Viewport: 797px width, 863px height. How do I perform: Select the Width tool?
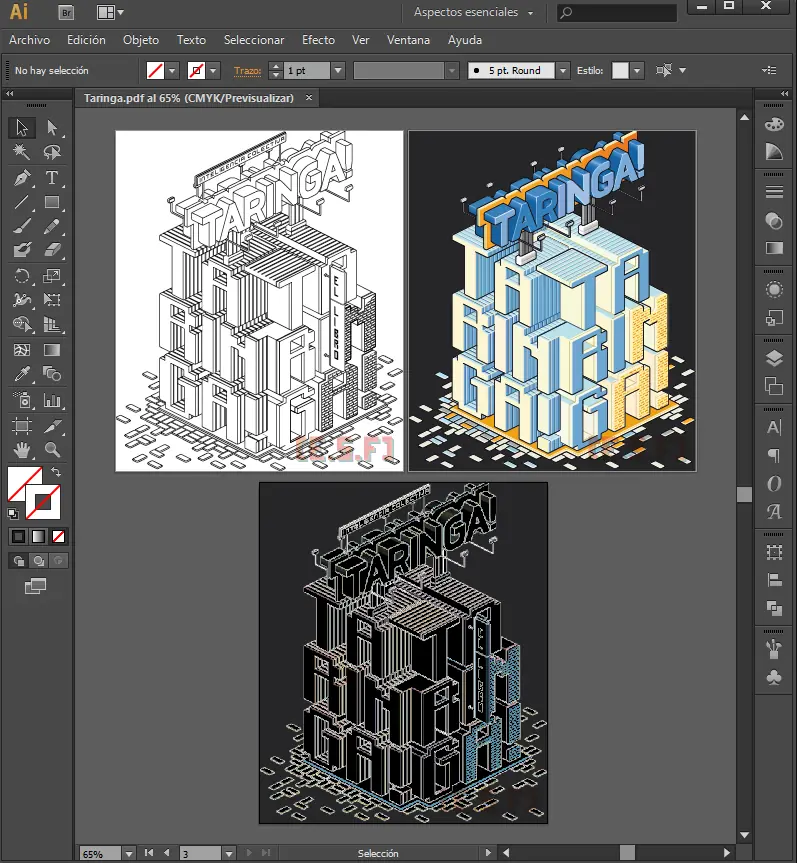pyautogui.click(x=22, y=300)
